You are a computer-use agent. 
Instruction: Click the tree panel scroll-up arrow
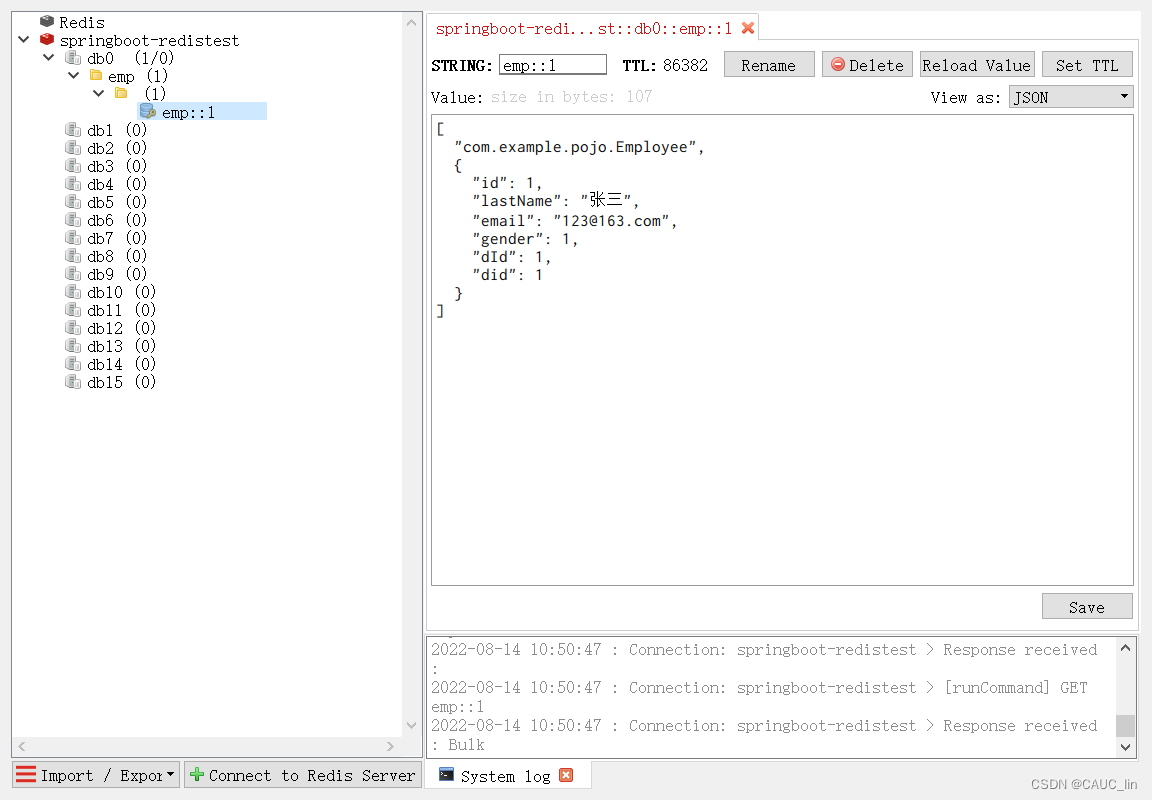pyautogui.click(x=411, y=23)
